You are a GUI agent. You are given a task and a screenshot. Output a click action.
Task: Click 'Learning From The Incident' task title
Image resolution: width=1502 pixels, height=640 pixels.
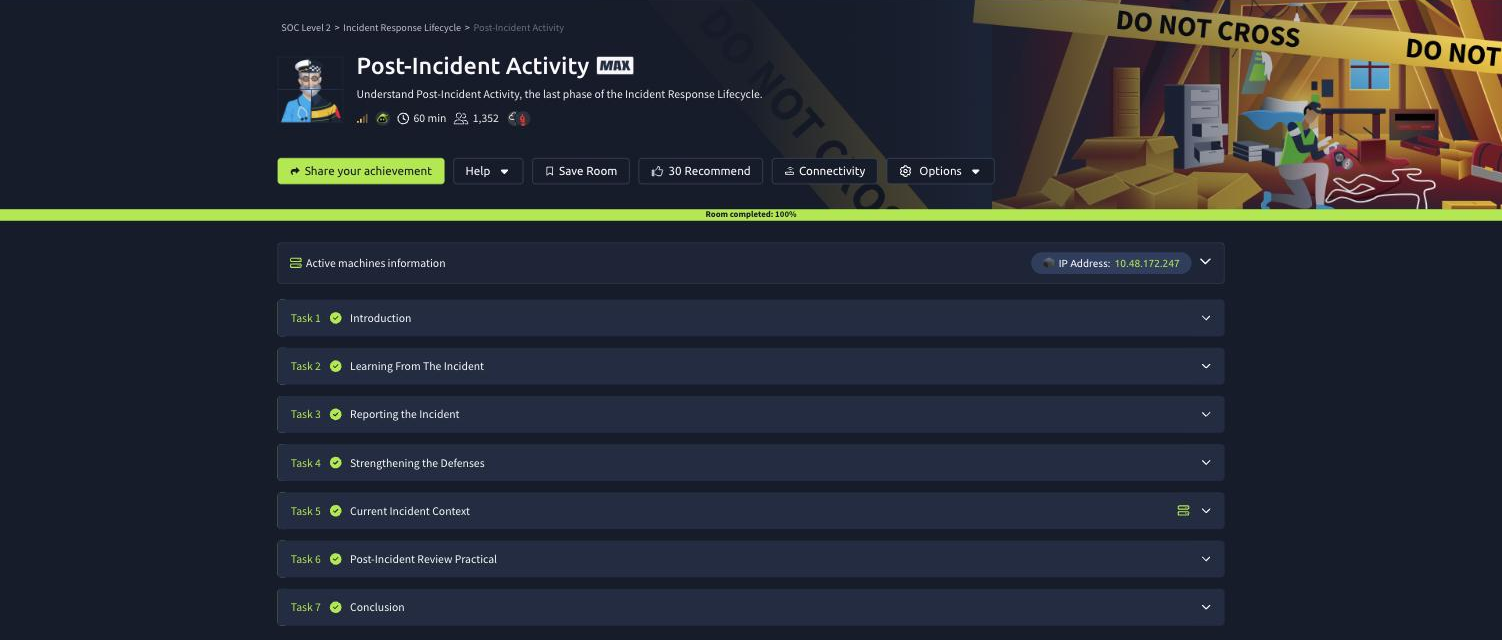[417, 366]
